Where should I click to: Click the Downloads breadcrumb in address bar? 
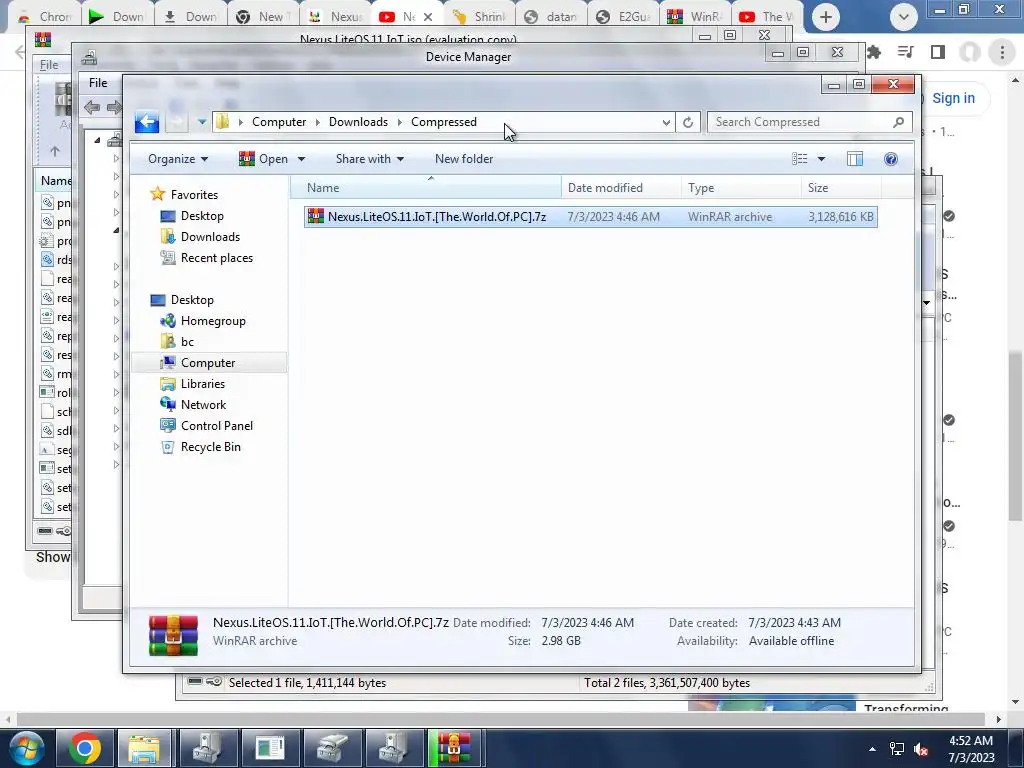click(358, 122)
